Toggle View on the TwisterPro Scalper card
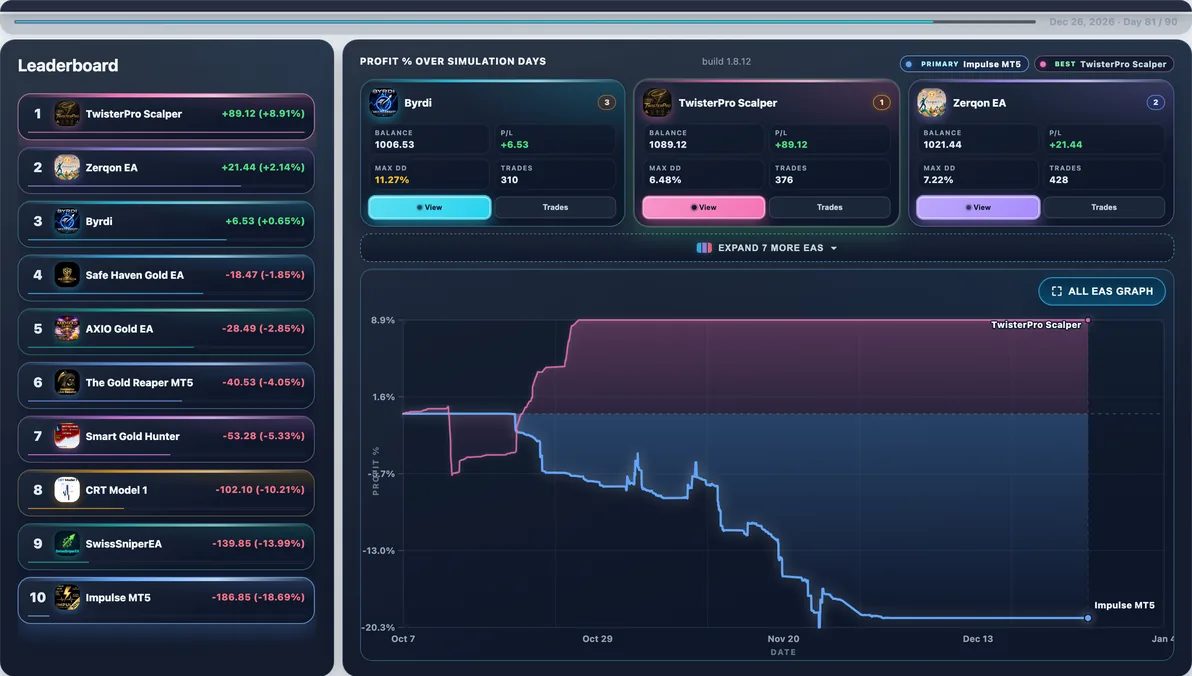The height and width of the screenshot is (676, 1192). [x=704, y=208]
